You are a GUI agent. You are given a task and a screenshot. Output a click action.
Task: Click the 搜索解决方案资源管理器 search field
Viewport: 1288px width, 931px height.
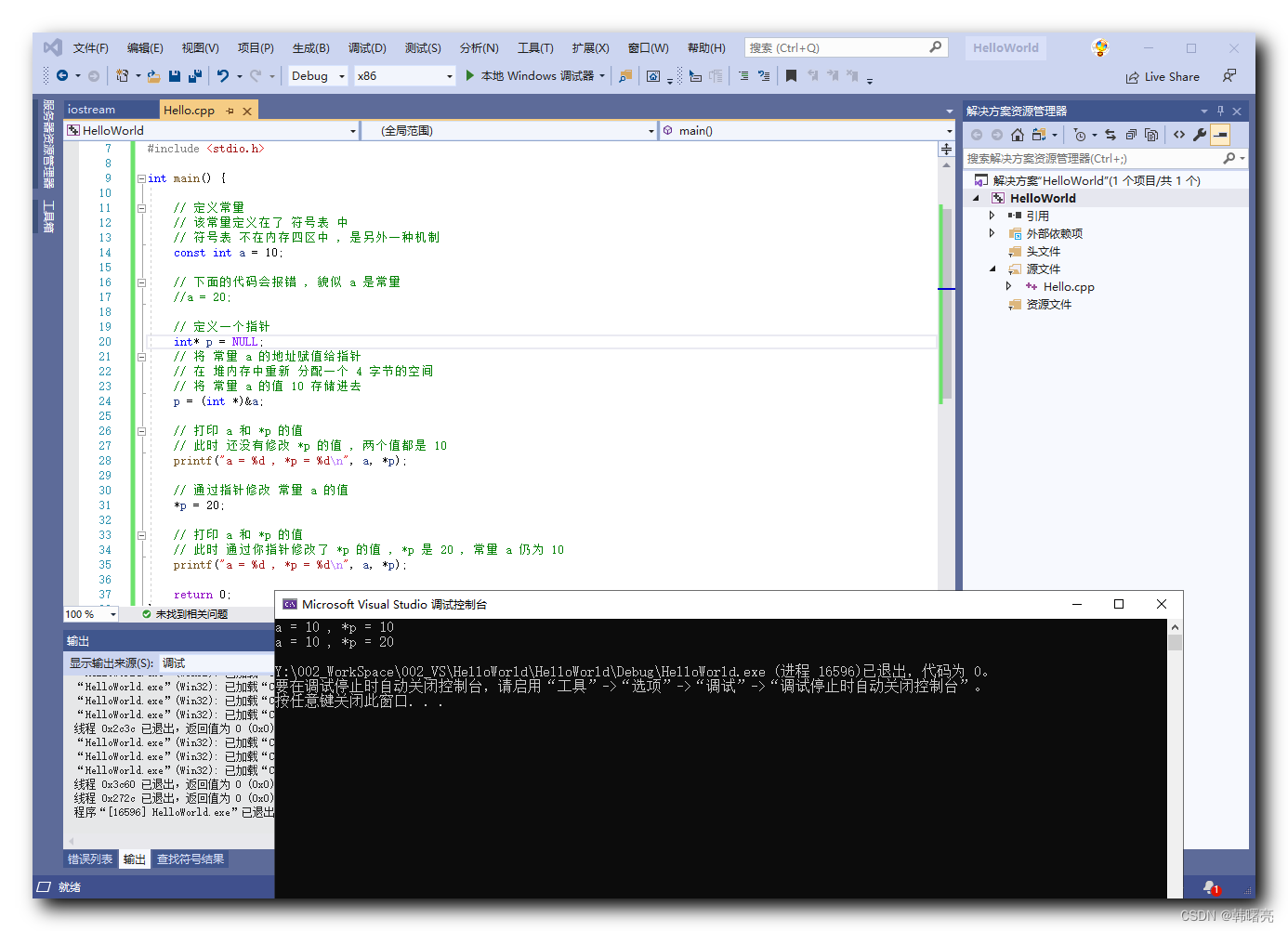pyautogui.click(x=1104, y=159)
